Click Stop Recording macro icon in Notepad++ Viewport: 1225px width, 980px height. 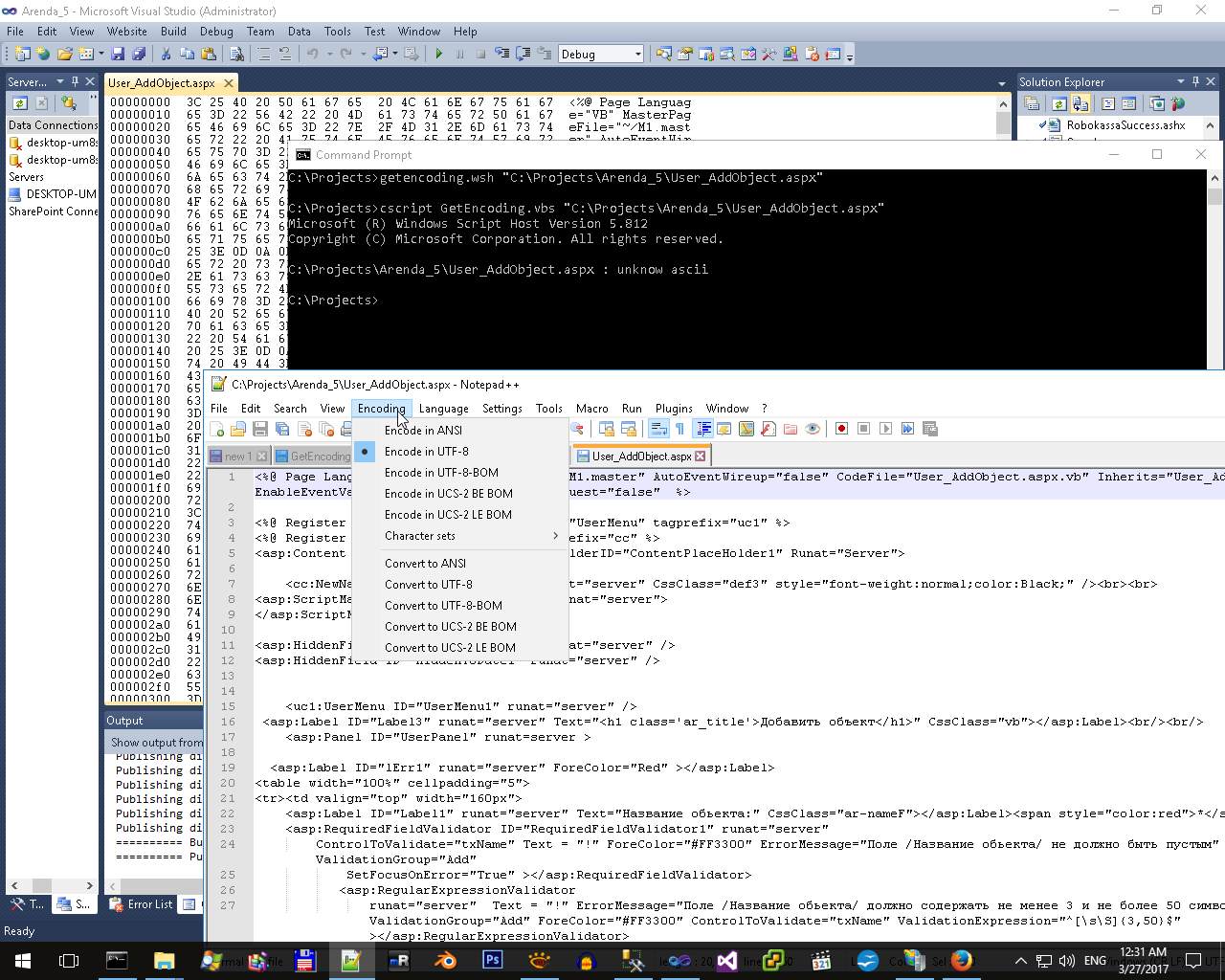tap(863, 429)
